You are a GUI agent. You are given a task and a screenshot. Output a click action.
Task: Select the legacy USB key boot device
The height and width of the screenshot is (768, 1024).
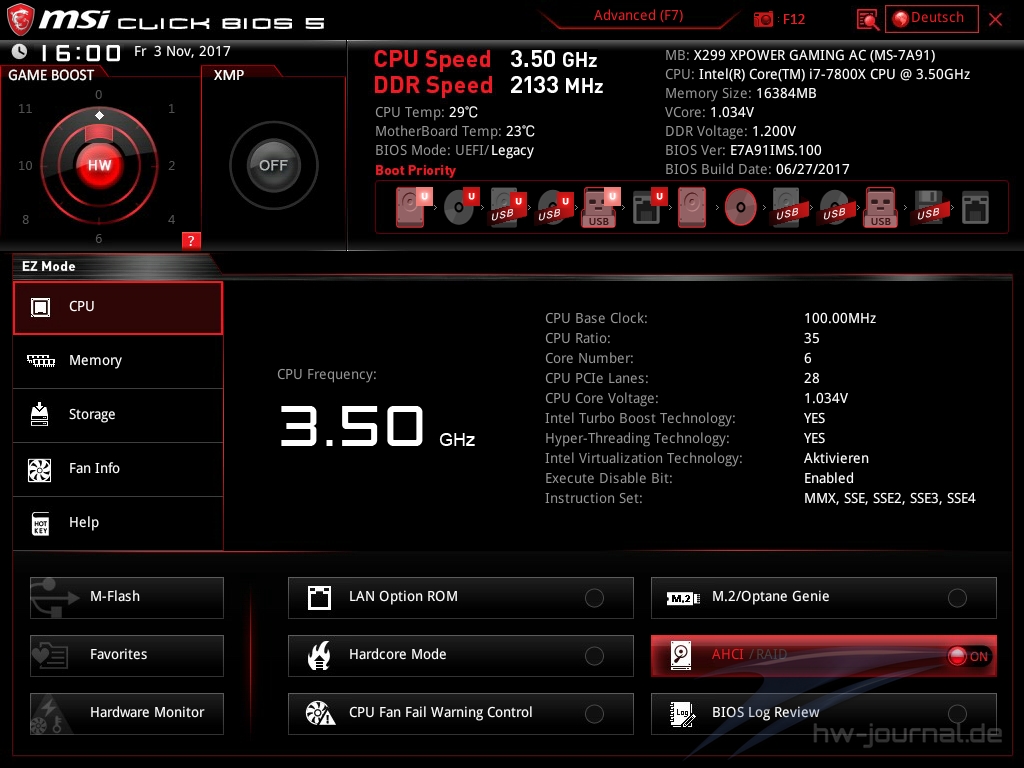click(880, 207)
